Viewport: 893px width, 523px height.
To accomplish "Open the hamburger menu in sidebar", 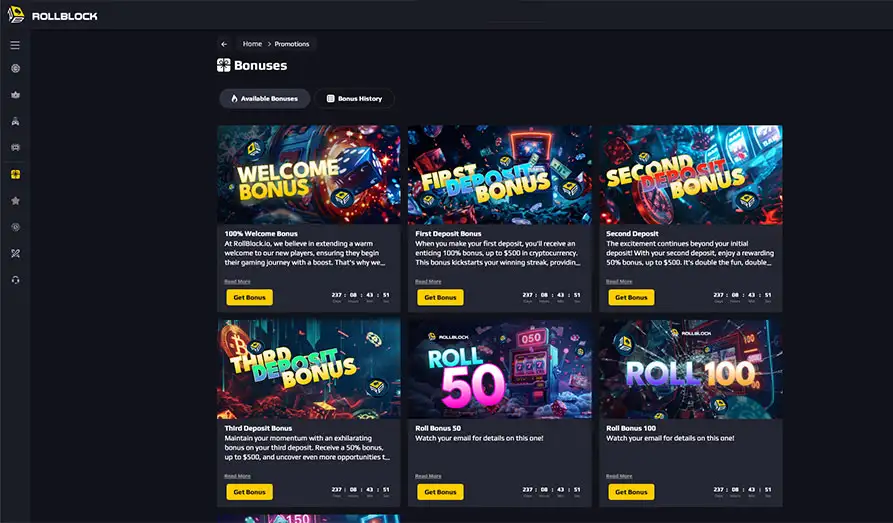I will [15, 45].
